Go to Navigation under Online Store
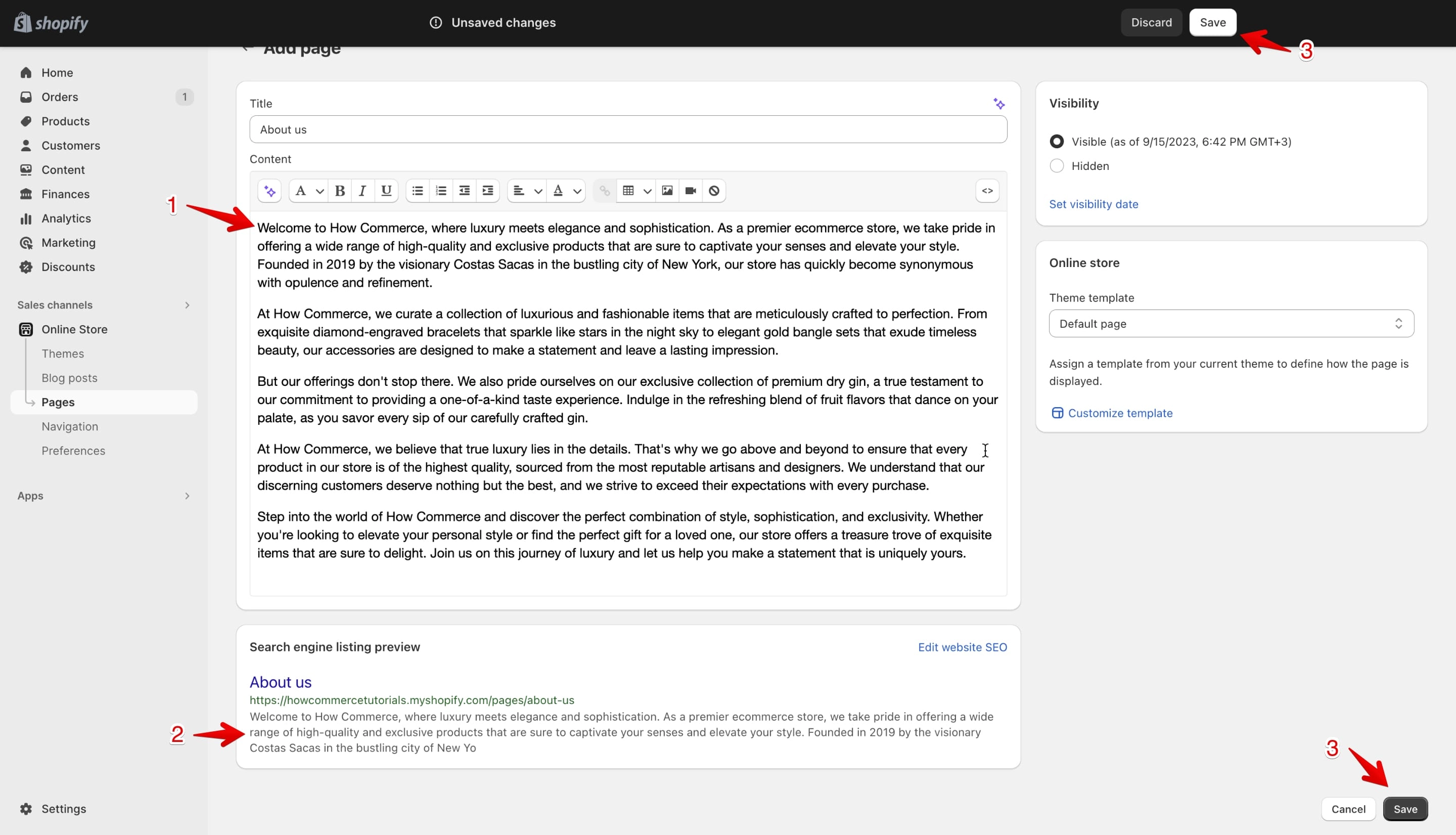Image resolution: width=1456 pixels, height=835 pixels. coord(70,427)
